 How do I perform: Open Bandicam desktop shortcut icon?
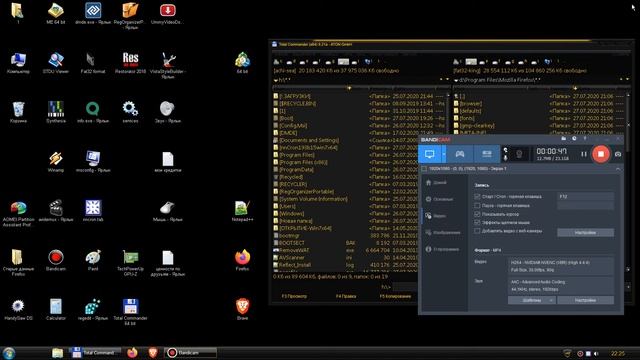pos(56,260)
